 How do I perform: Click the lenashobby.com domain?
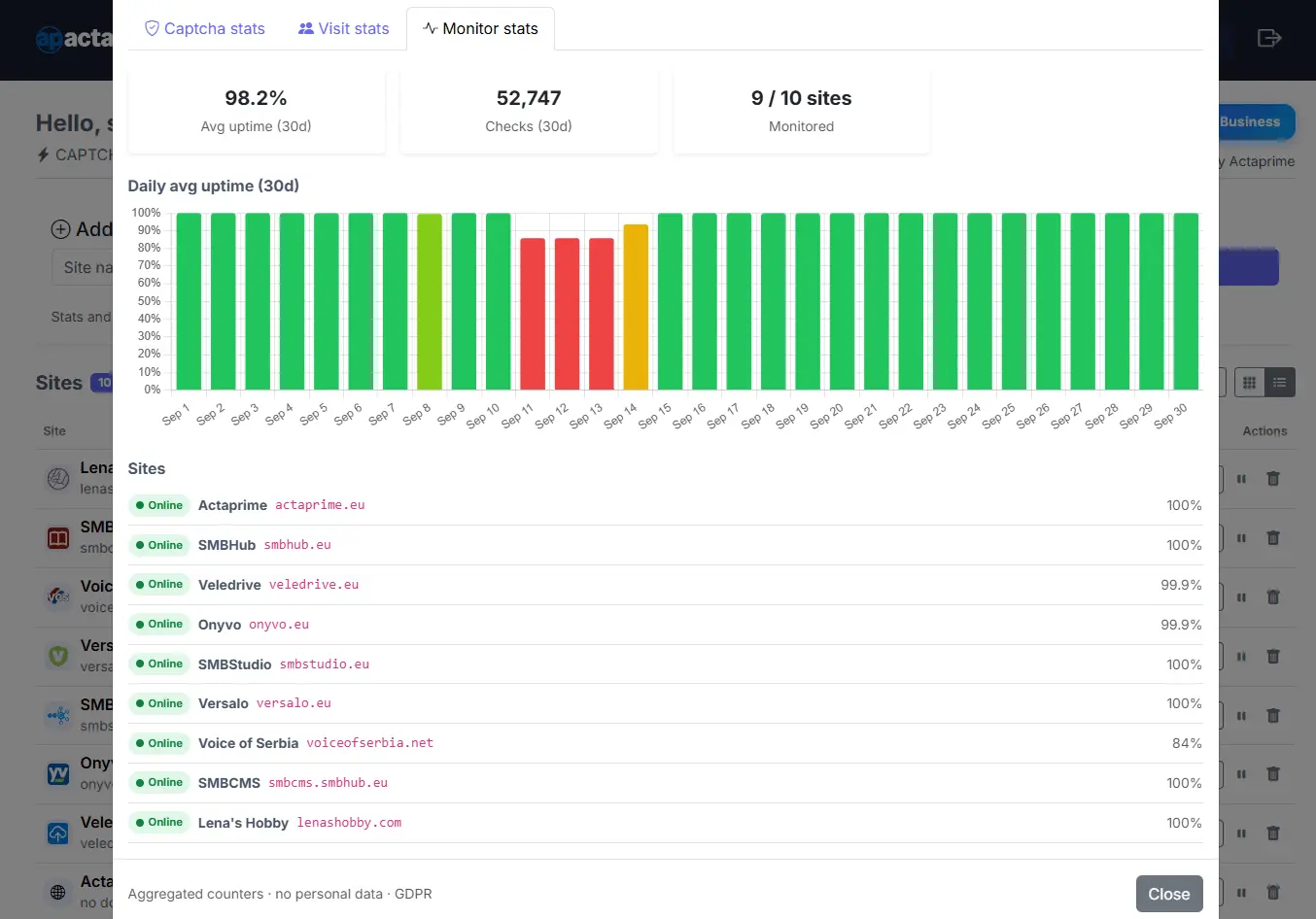(x=349, y=823)
